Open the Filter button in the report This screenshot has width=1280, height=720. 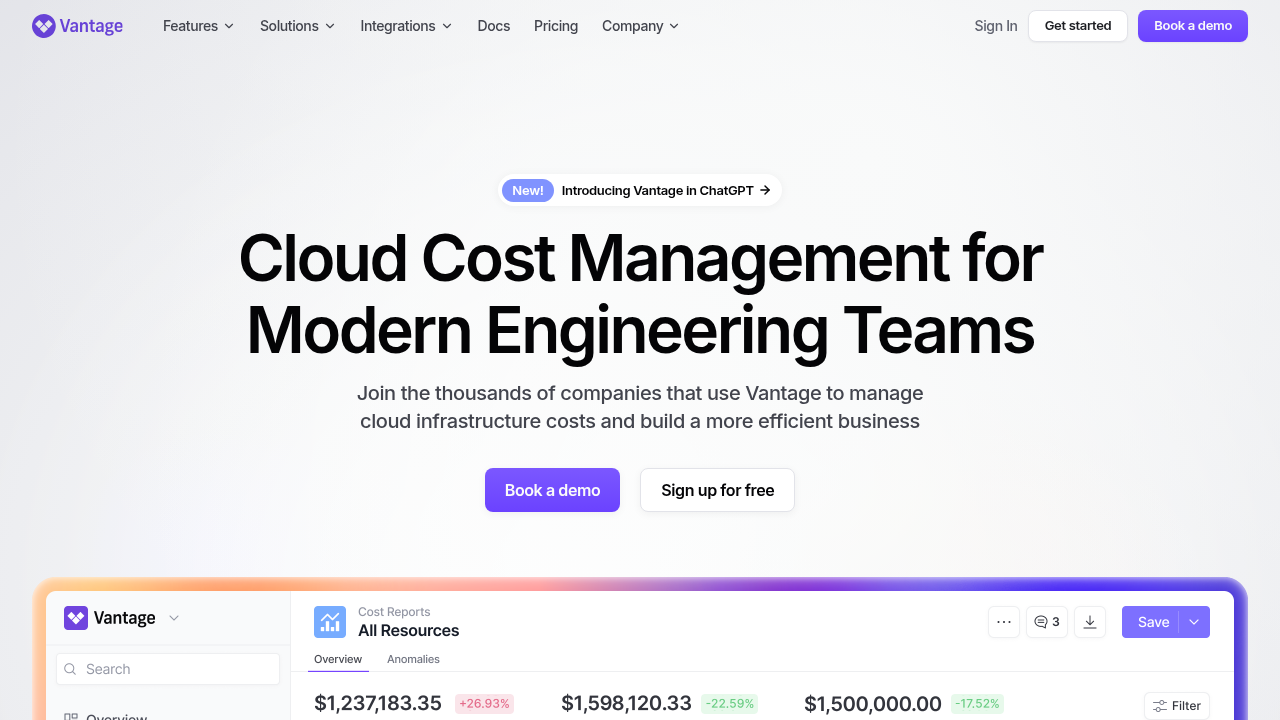pyautogui.click(x=1177, y=706)
